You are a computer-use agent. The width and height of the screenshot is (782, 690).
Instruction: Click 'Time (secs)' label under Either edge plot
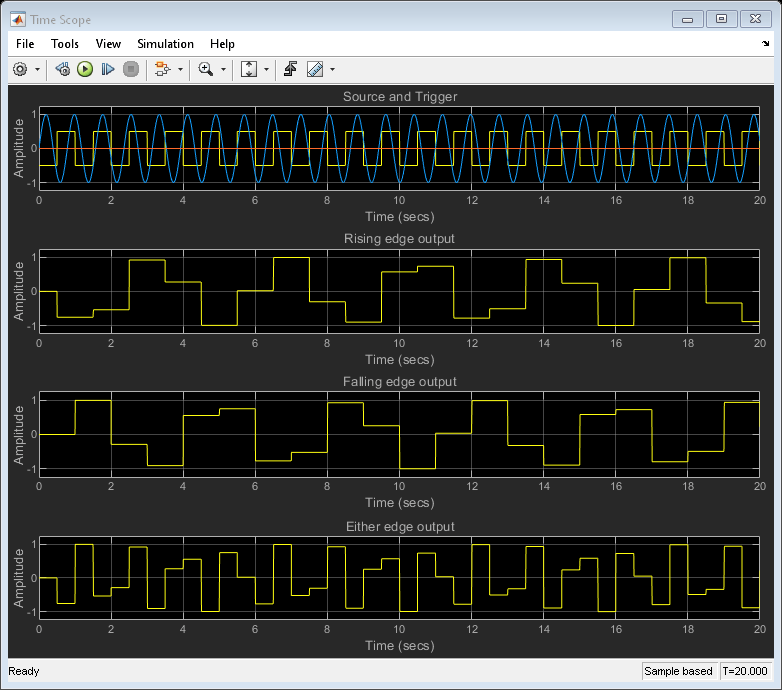400,646
